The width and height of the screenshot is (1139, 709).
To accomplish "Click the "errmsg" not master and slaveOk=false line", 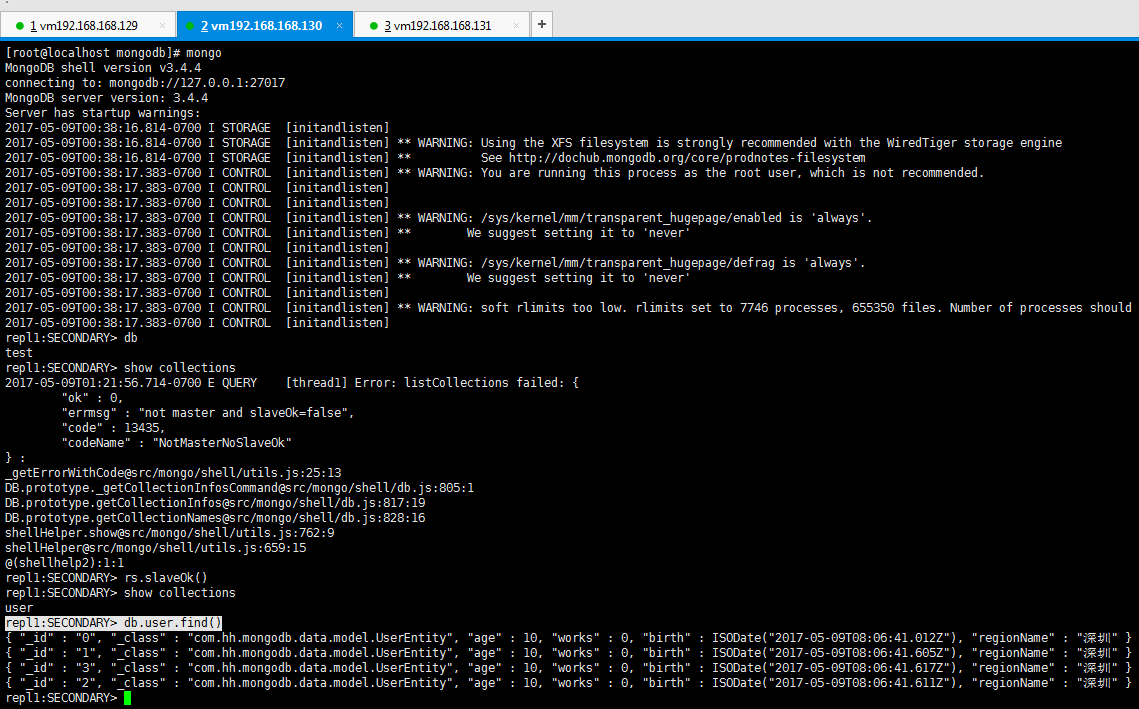I will 208,413.
